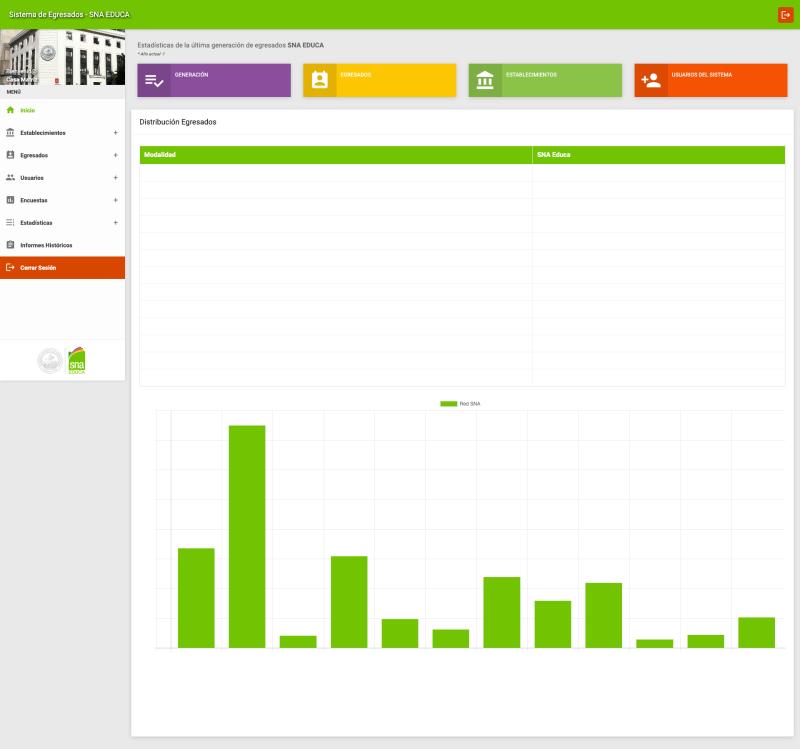
Task: Click the home icon beside Inicio
Action: point(10,110)
